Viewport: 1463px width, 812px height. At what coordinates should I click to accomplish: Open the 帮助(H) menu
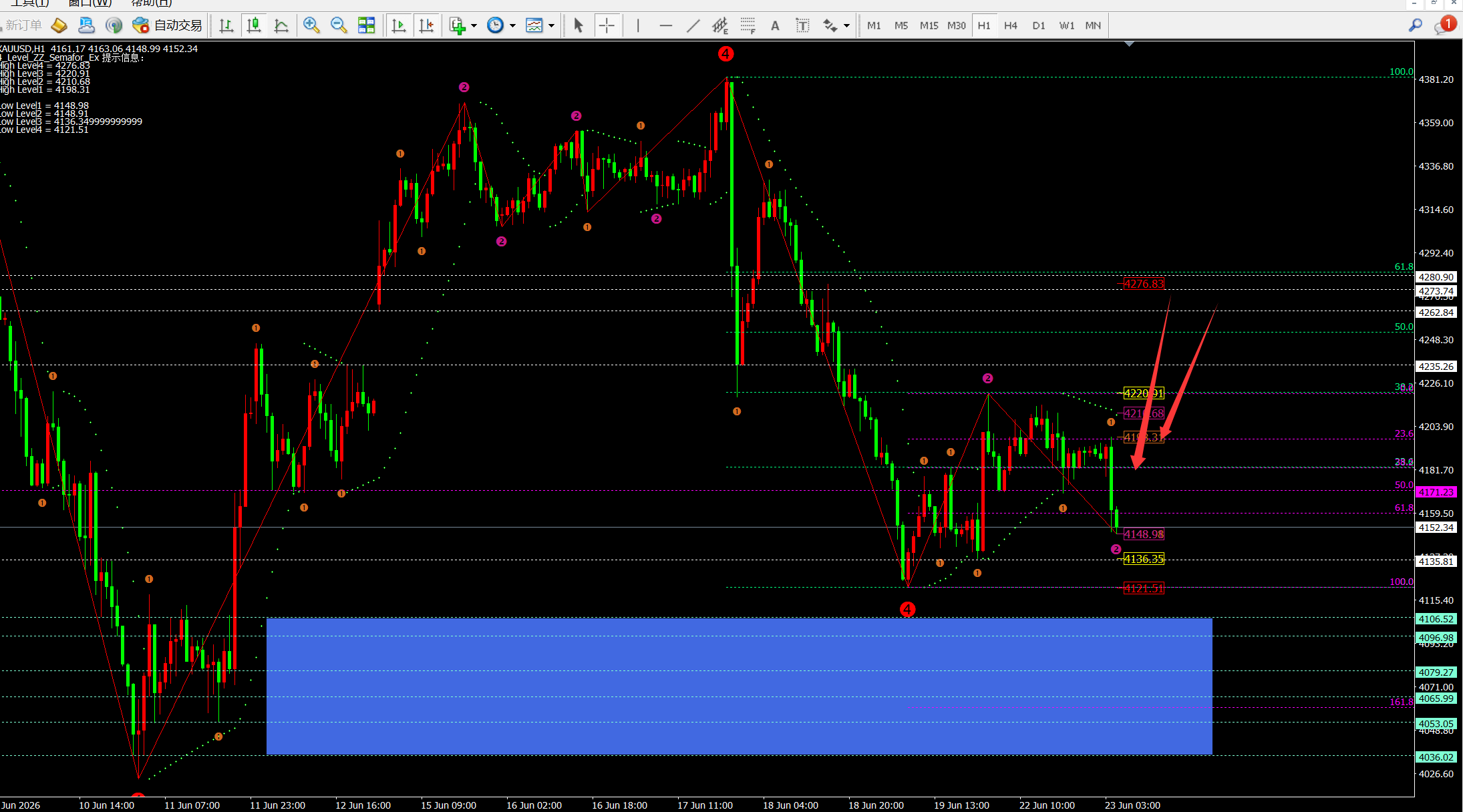pyautogui.click(x=152, y=3)
